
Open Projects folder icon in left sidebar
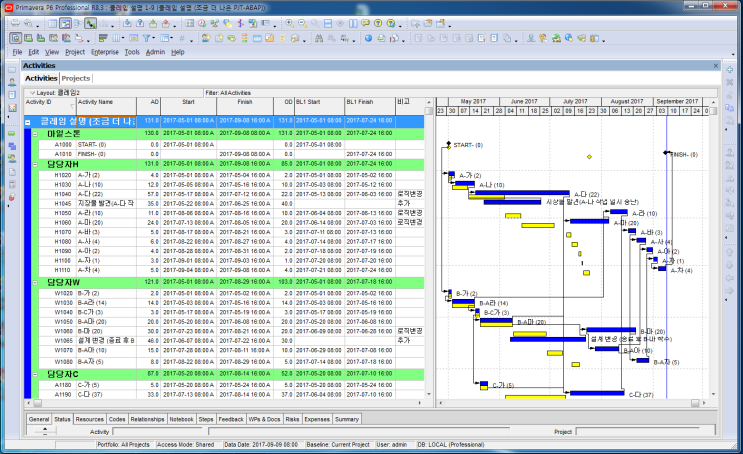click(12, 70)
